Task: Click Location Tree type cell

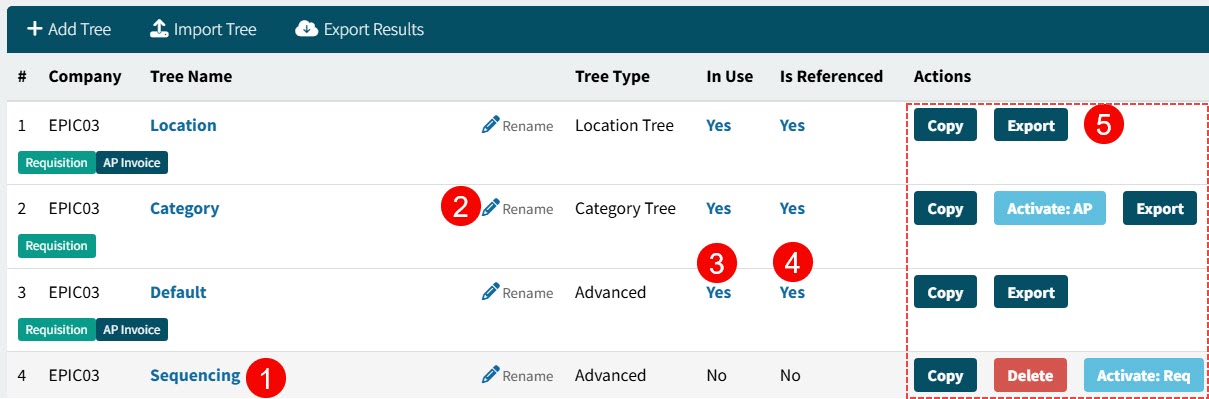Action: click(624, 125)
